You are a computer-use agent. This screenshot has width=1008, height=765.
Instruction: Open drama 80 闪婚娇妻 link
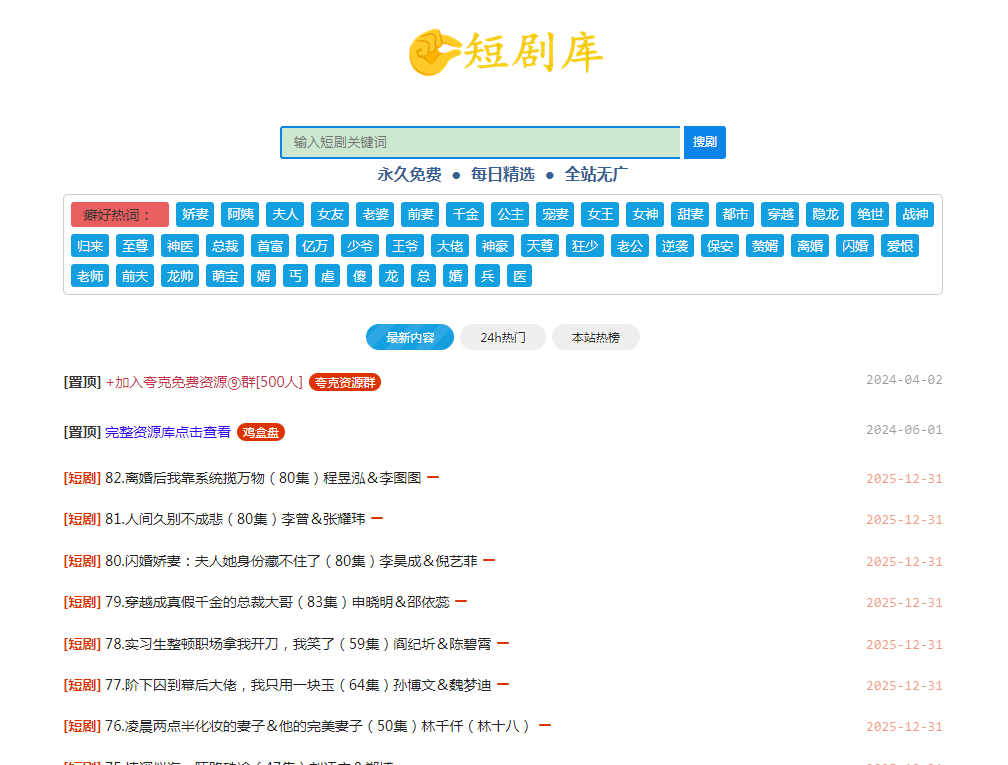click(291, 561)
